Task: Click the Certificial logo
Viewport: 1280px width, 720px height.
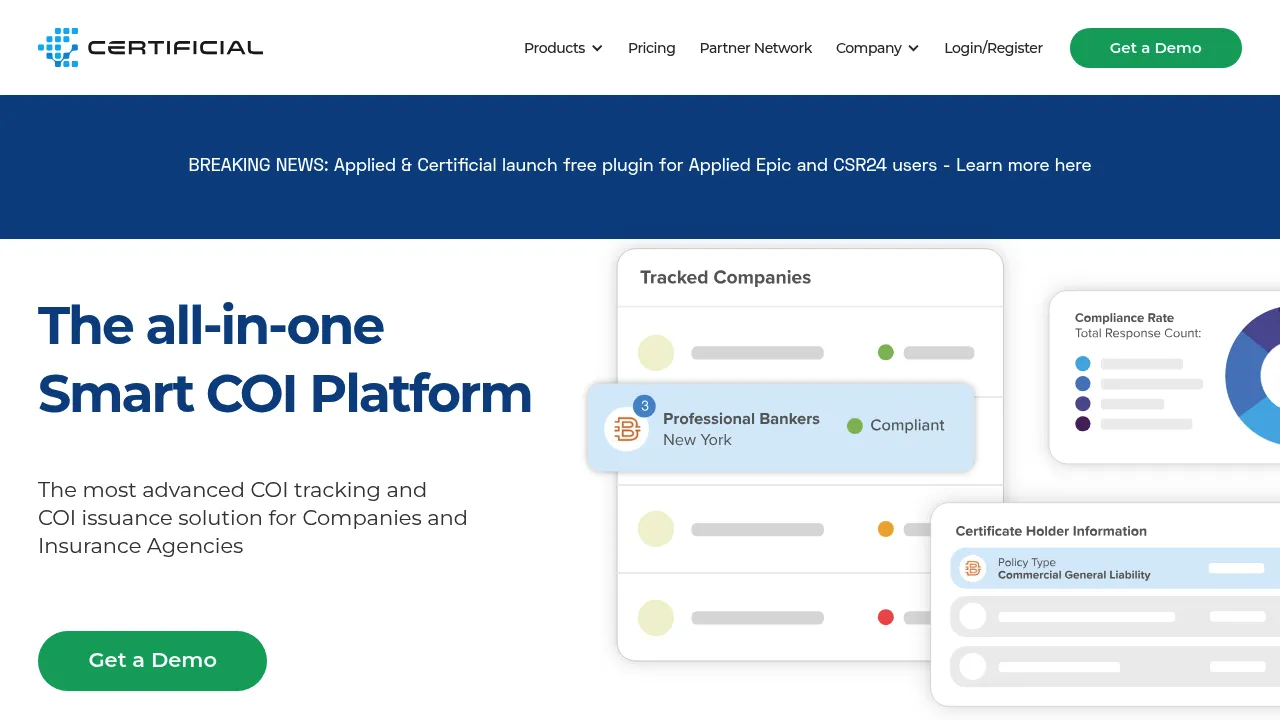Action: 150,47
